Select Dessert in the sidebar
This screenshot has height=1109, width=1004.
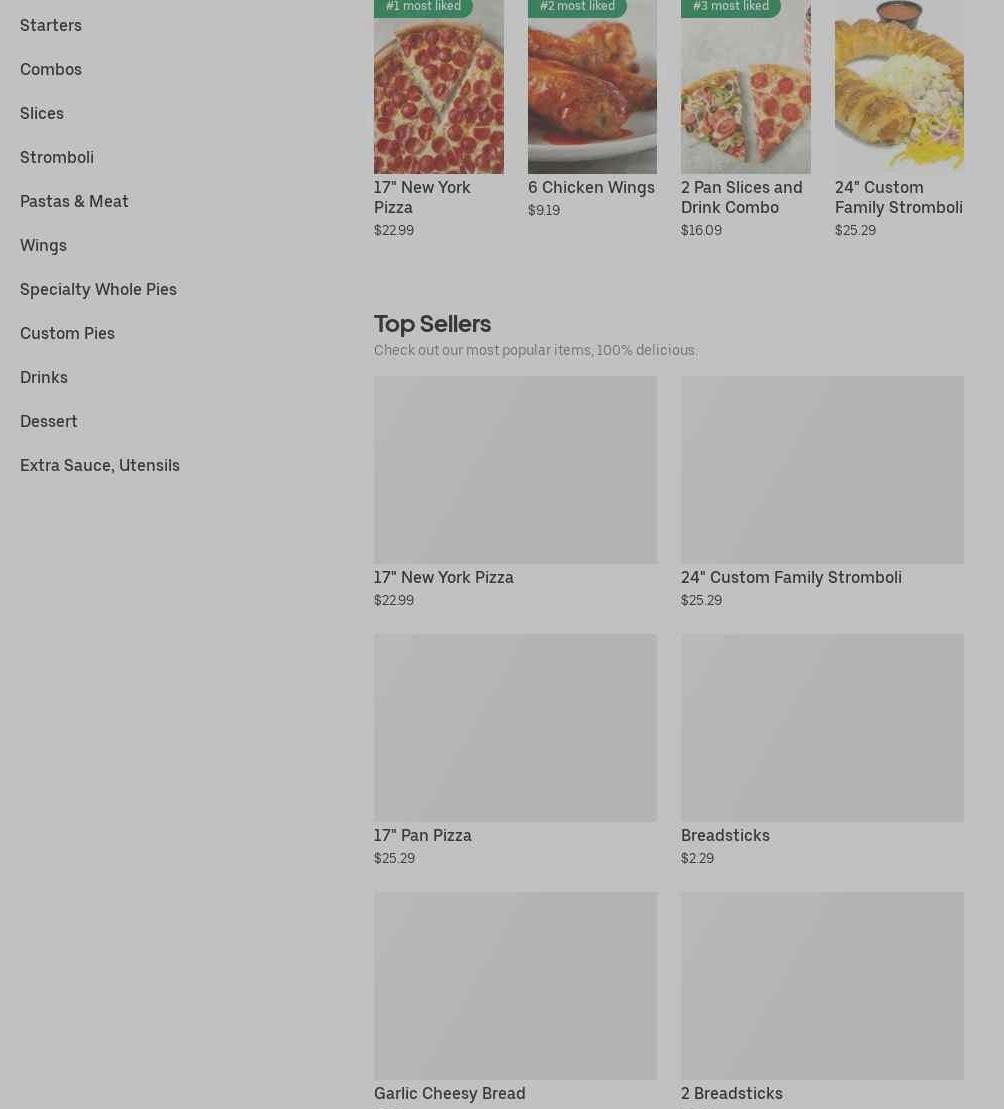[49, 421]
